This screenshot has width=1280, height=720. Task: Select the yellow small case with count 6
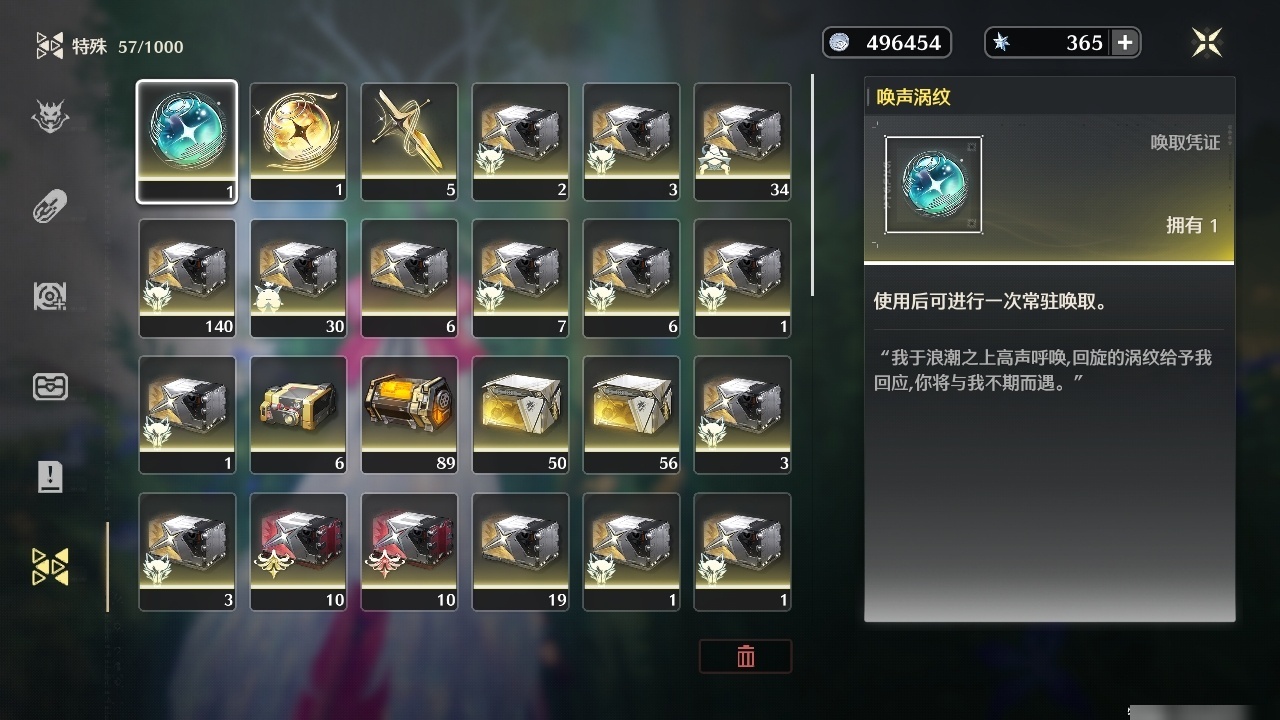pos(298,414)
